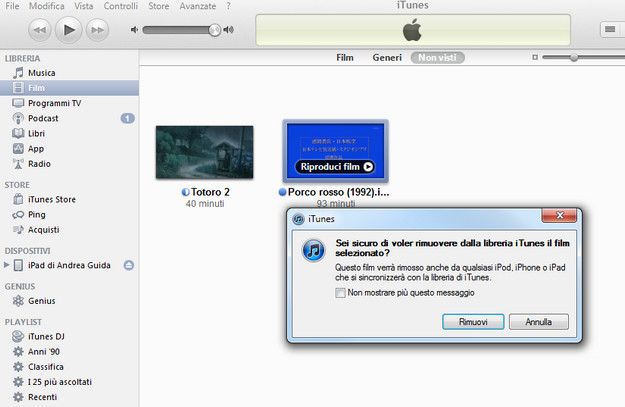The height and width of the screenshot is (407, 625).
Task: Cancel with the Annulla button
Action: pos(539,322)
